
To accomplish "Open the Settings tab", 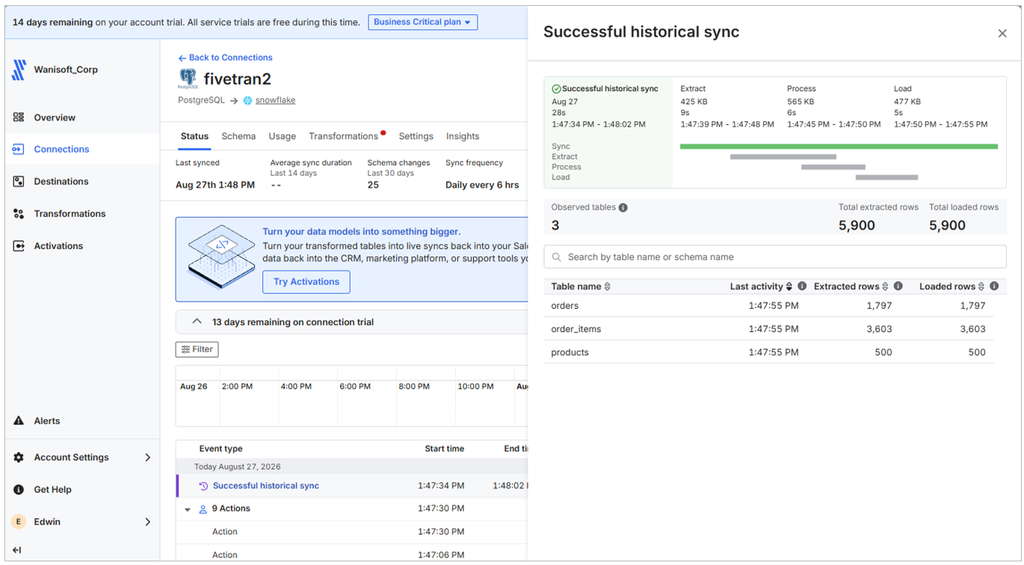I will [x=416, y=136].
